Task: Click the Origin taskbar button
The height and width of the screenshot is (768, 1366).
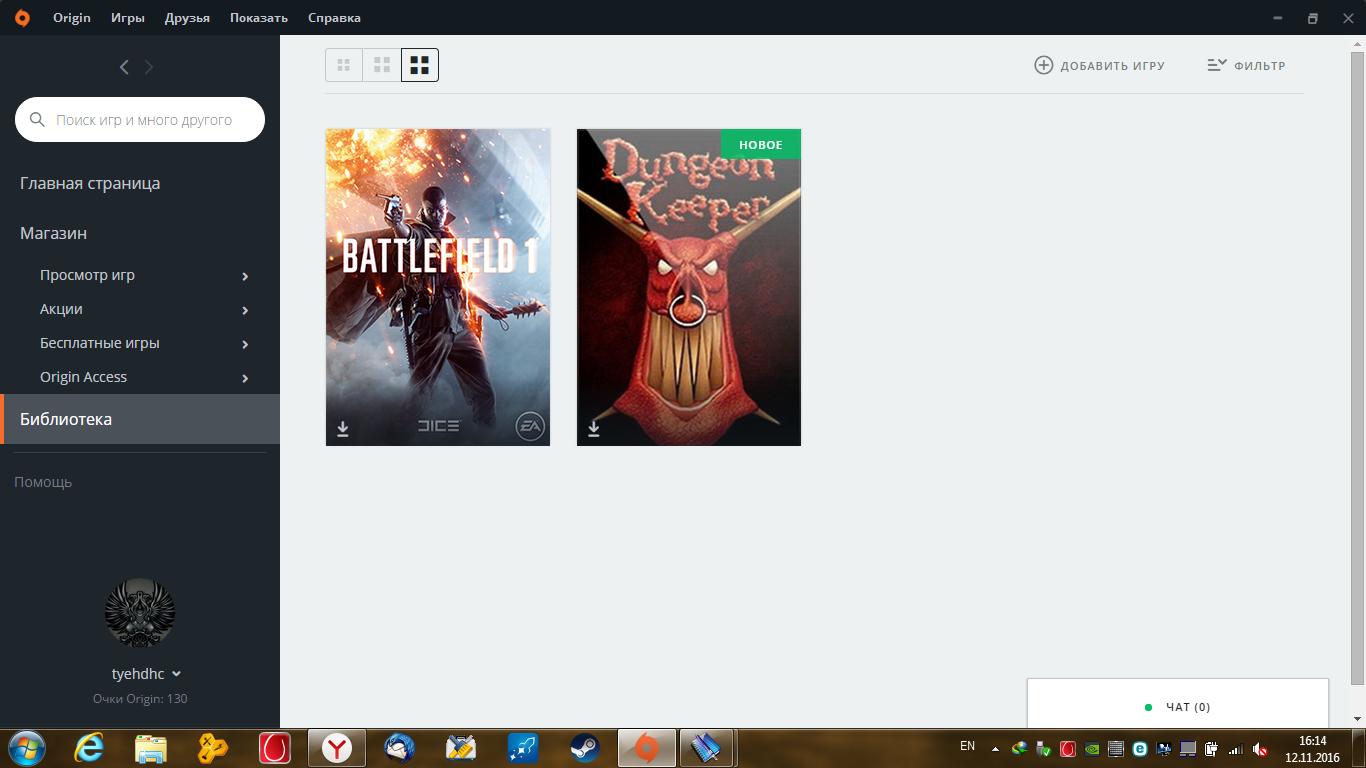Action: tap(647, 748)
